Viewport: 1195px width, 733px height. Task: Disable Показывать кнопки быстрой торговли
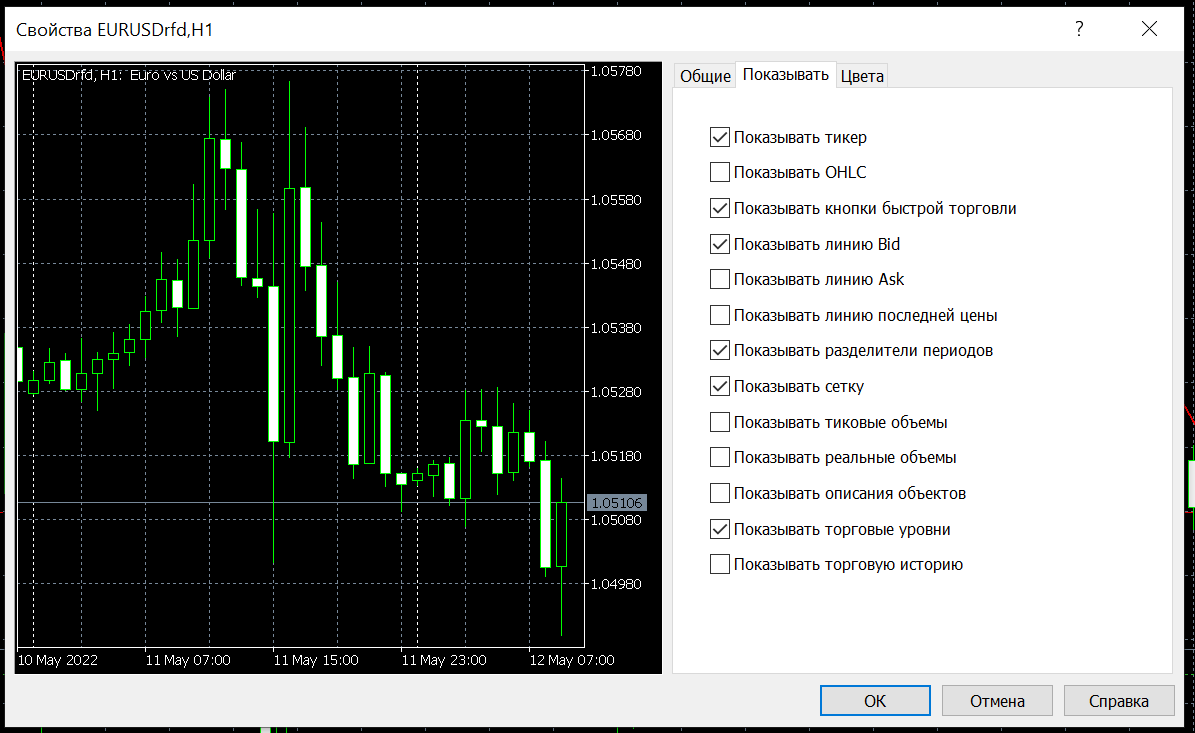coord(719,208)
